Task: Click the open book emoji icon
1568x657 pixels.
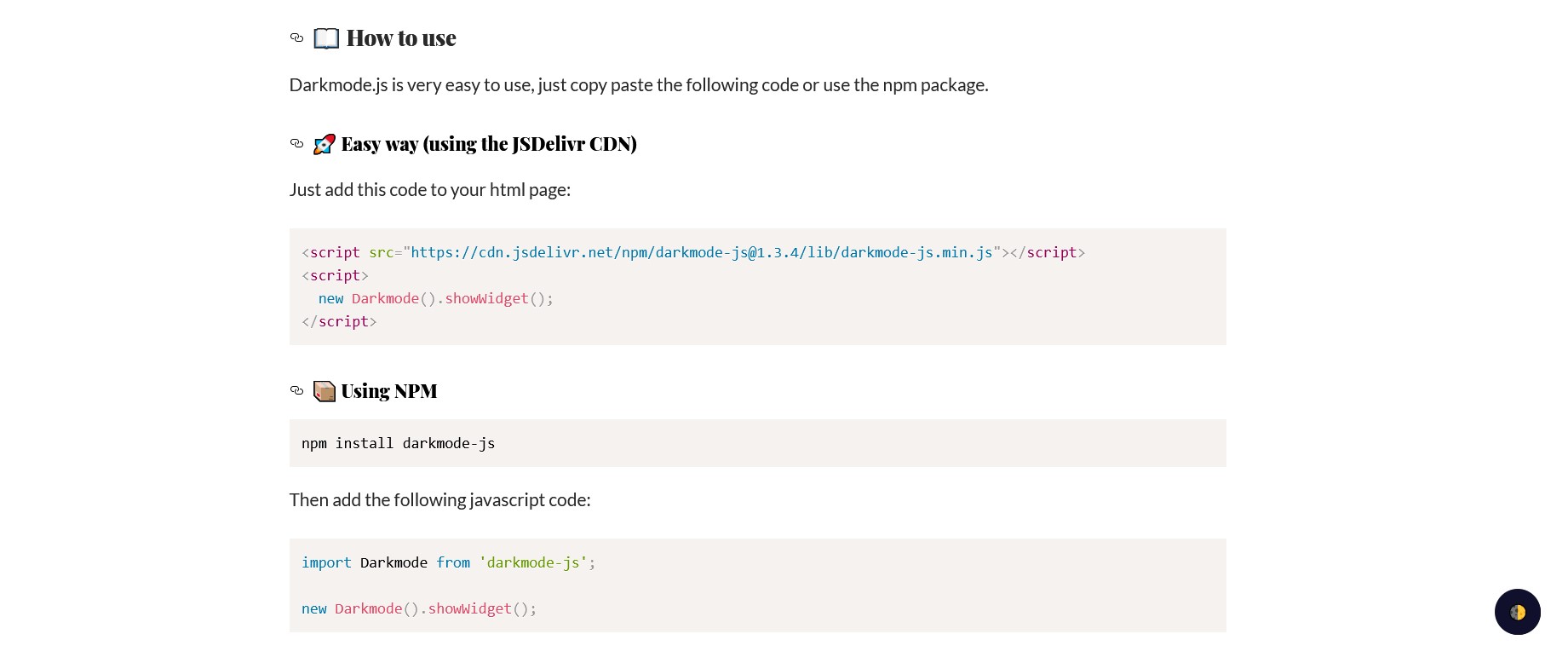Action: [x=326, y=38]
